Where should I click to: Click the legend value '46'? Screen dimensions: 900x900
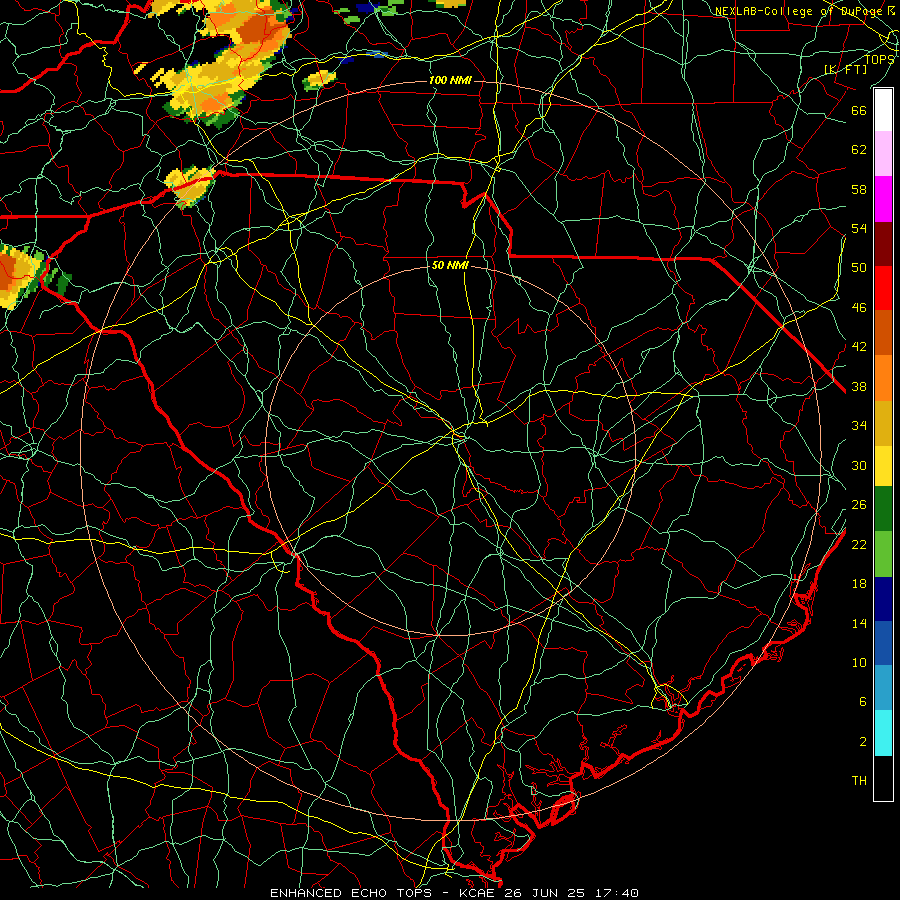(859, 307)
